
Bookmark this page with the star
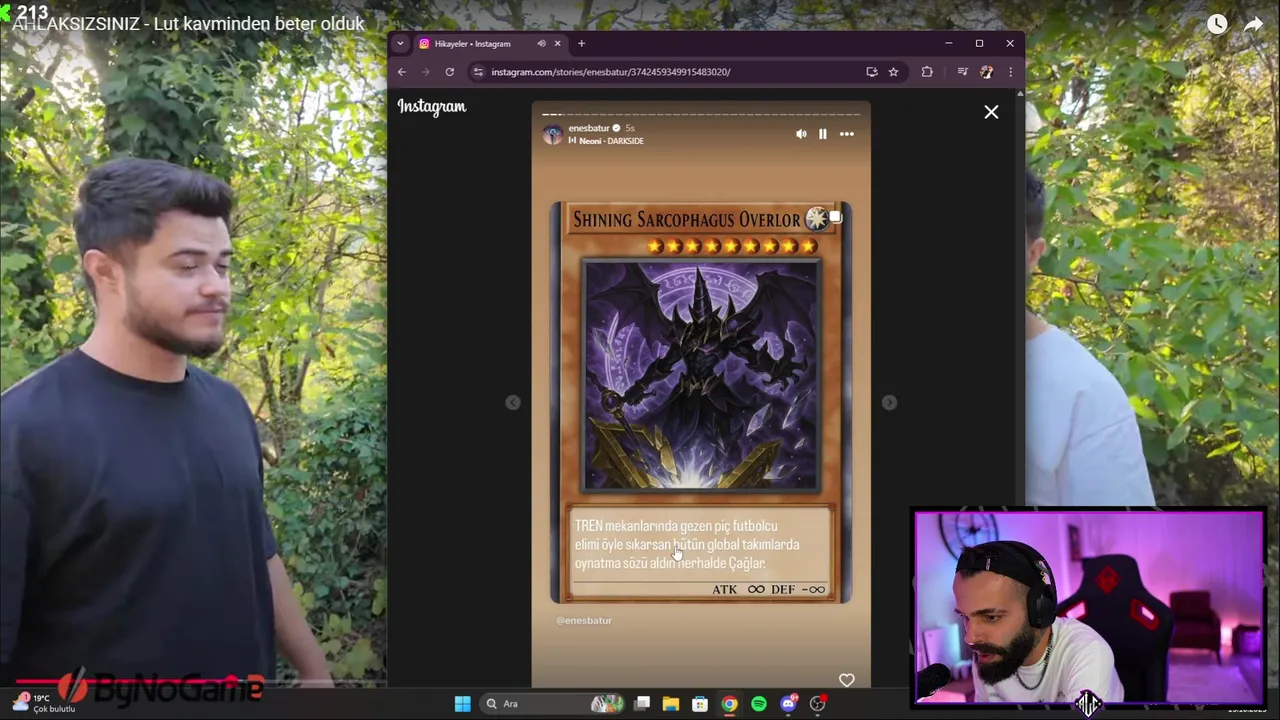pyautogui.click(x=893, y=72)
